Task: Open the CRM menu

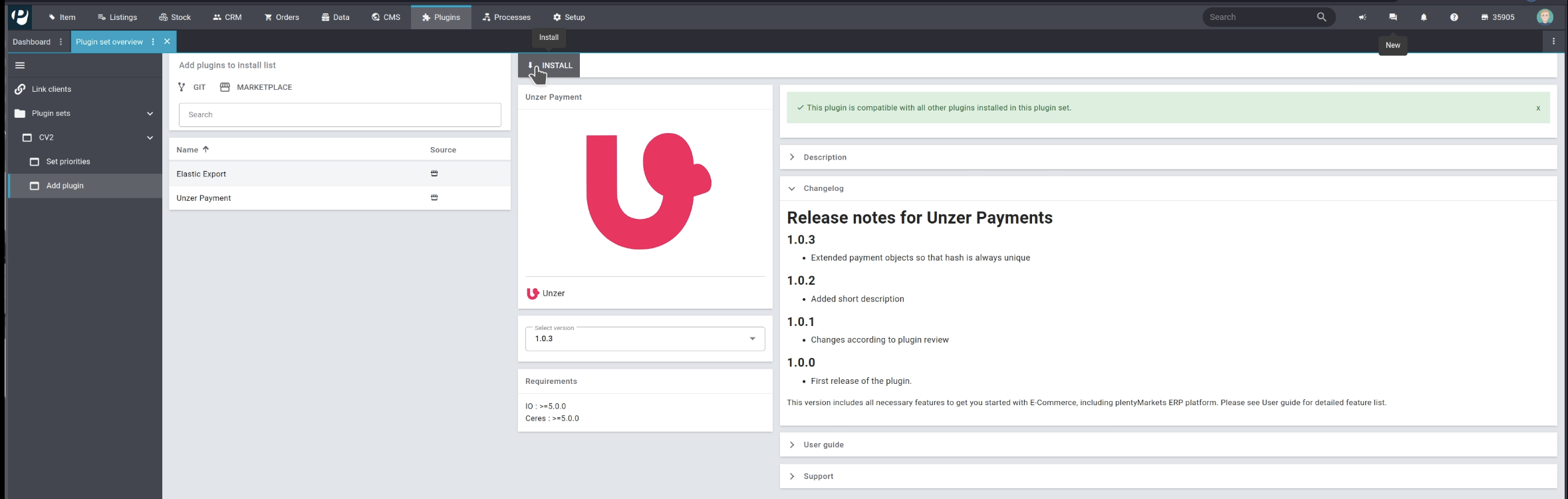Action: tap(227, 17)
